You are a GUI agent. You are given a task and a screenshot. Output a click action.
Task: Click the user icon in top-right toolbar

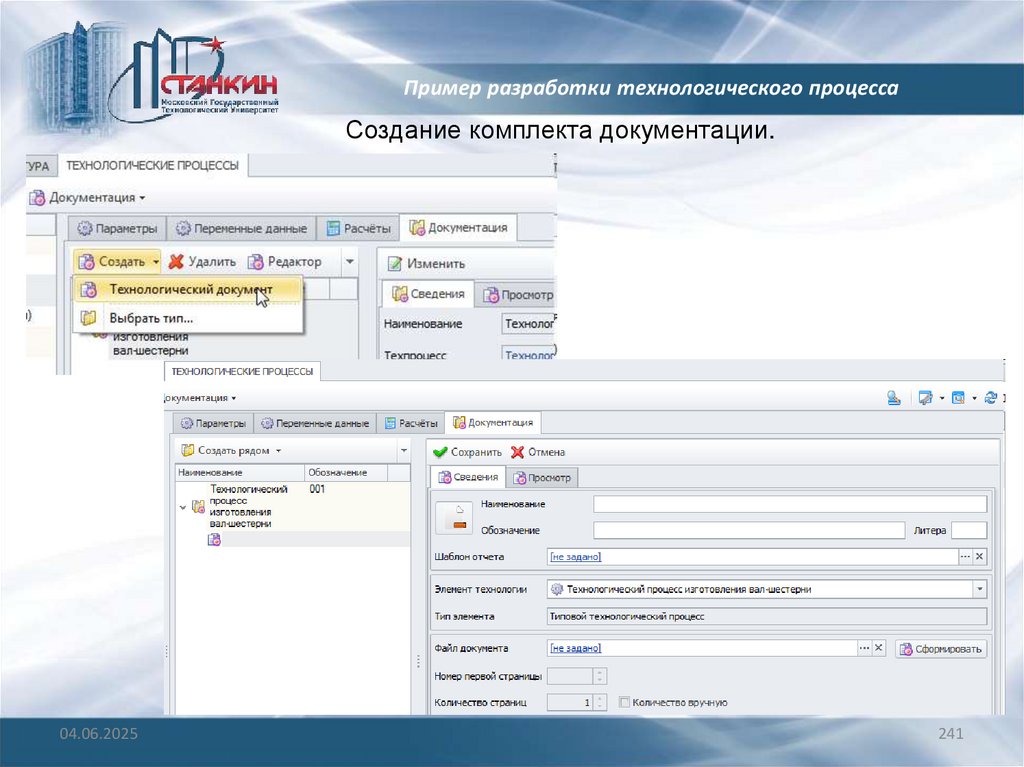click(x=893, y=397)
